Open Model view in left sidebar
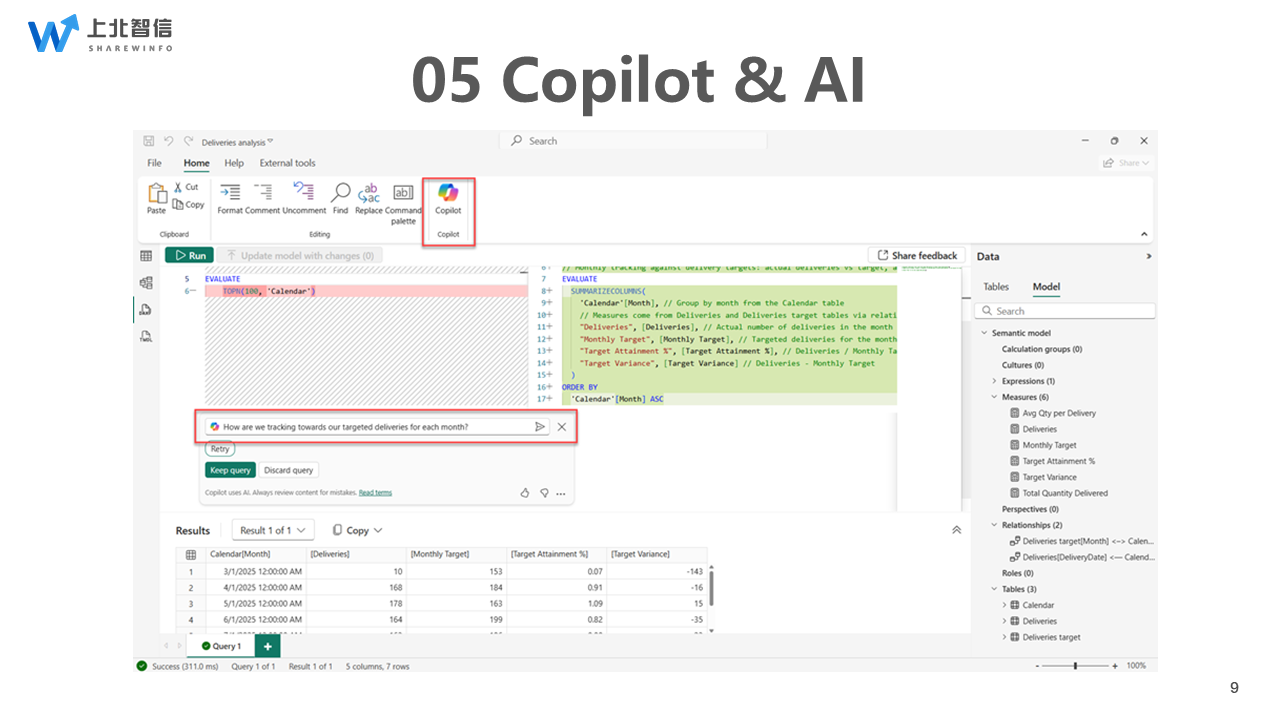 (146, 283)
